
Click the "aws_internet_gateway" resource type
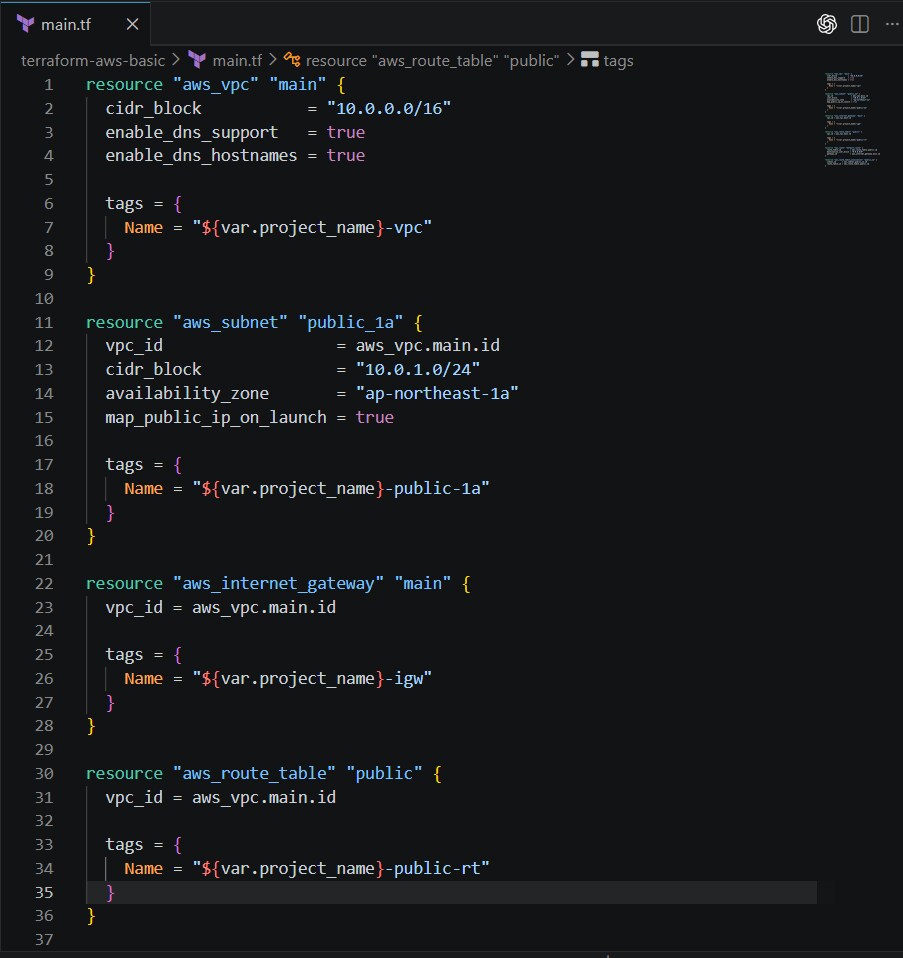point(278,583)
